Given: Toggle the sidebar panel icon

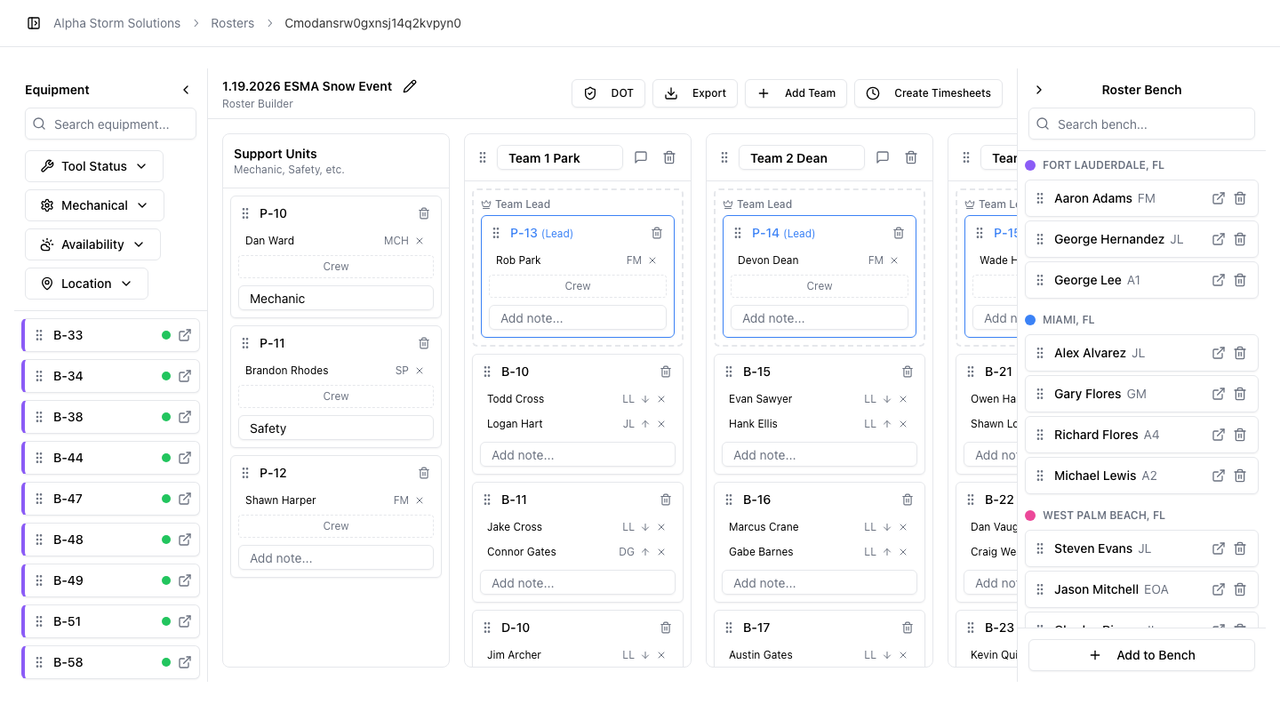Looking at the screenshot, I should click(x=33, y=23).
